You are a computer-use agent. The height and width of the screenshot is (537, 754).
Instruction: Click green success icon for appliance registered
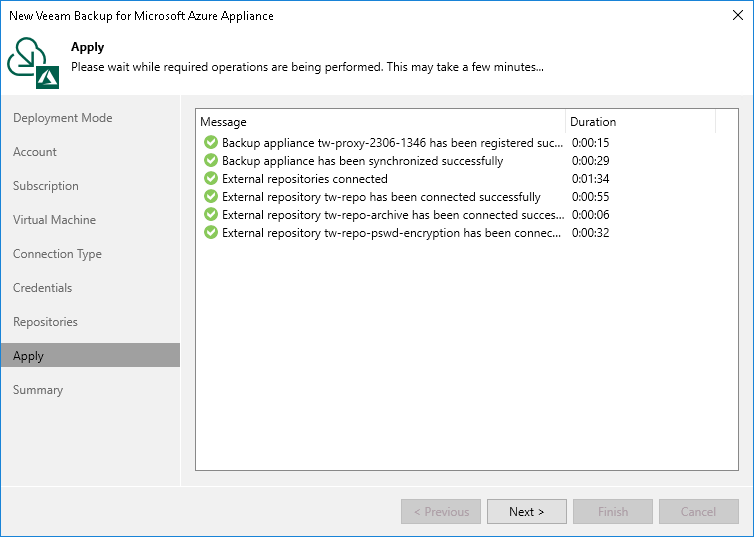(x=210, y=143)
